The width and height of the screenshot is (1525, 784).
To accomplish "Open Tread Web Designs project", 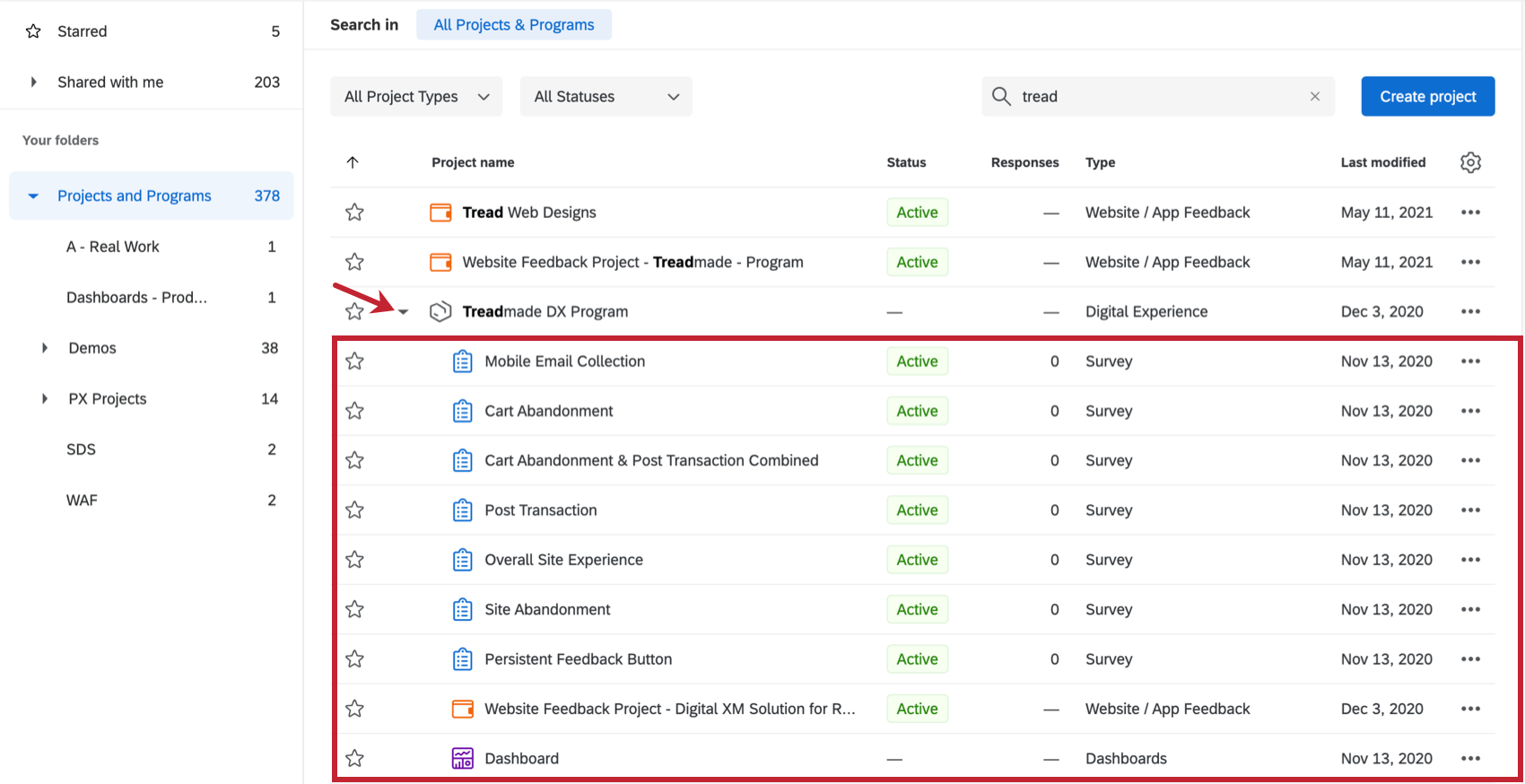I will click(529, 212).
